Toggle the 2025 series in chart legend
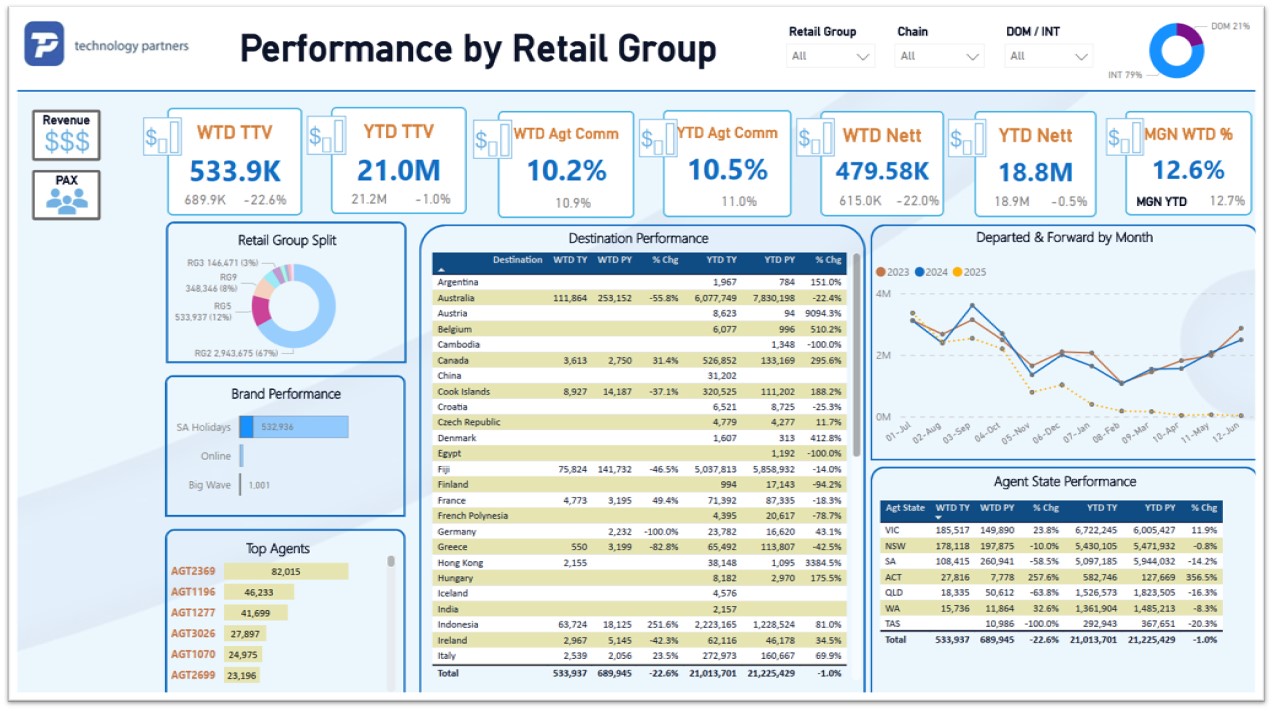 coord(969,272)
